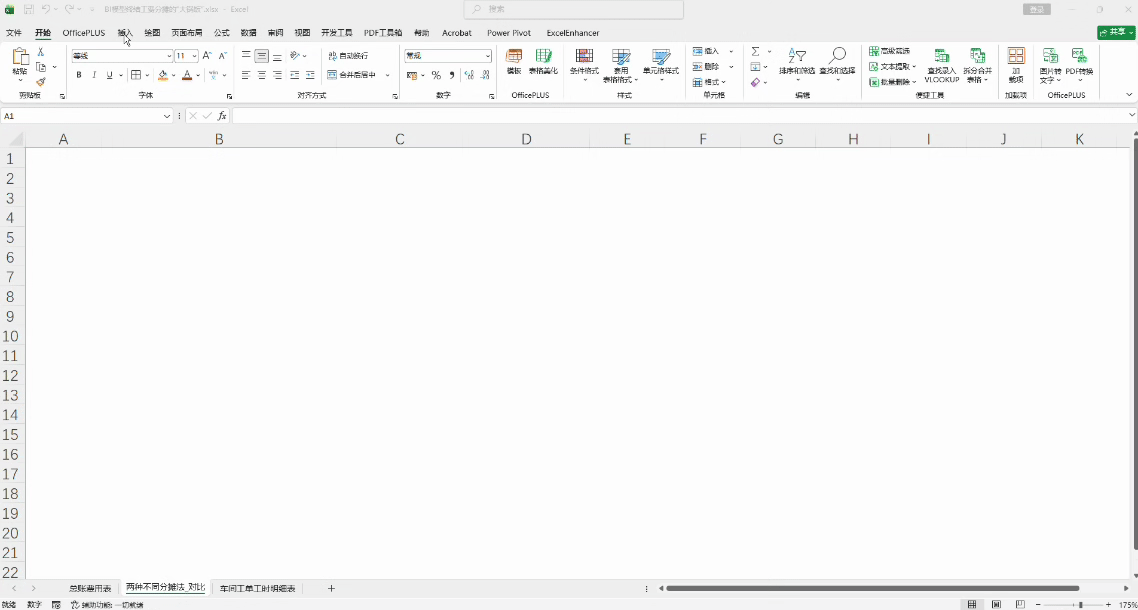The image size is (1138, 610).
Task: Toggle Wrap Text (自动换行)
Action: [348, 56]
